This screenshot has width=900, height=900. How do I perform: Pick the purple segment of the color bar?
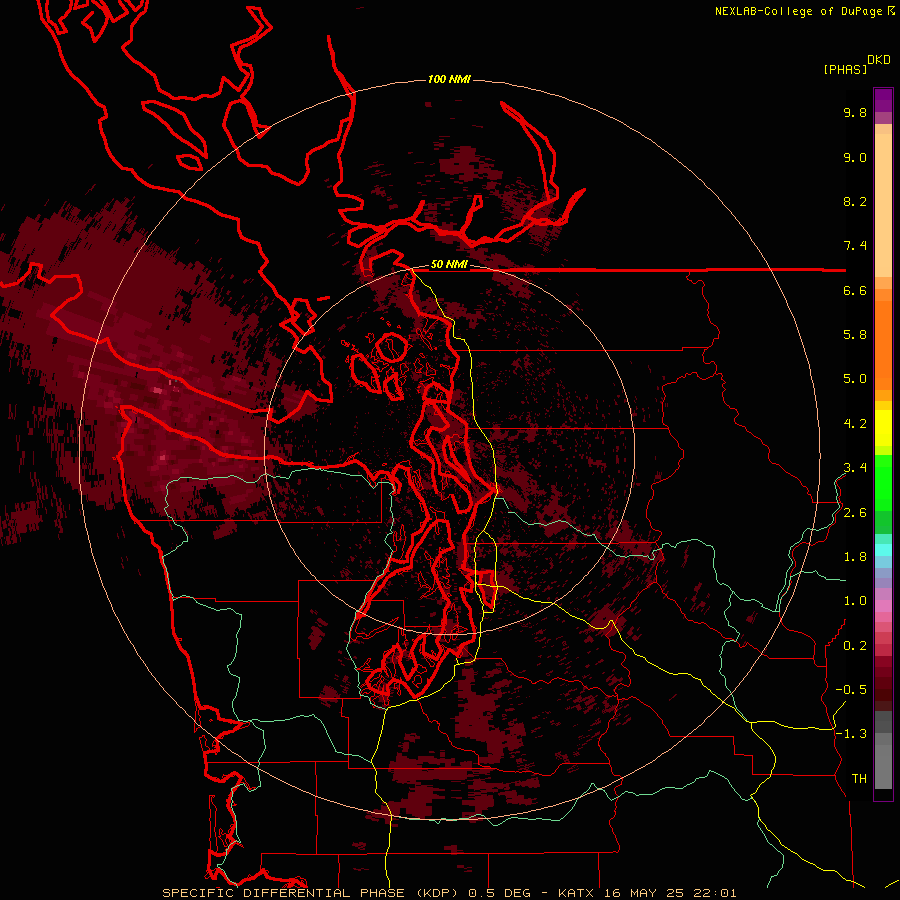pyautogui.click(x=883, y=100)
